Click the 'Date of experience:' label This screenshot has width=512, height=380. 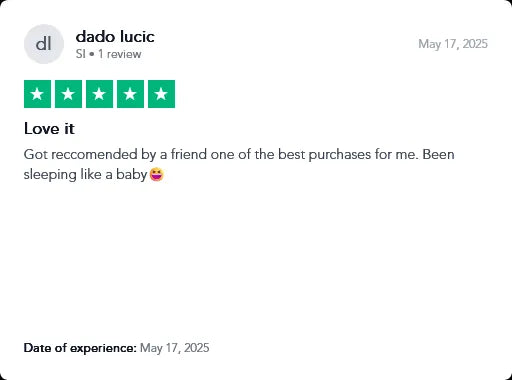coord(80,348)
